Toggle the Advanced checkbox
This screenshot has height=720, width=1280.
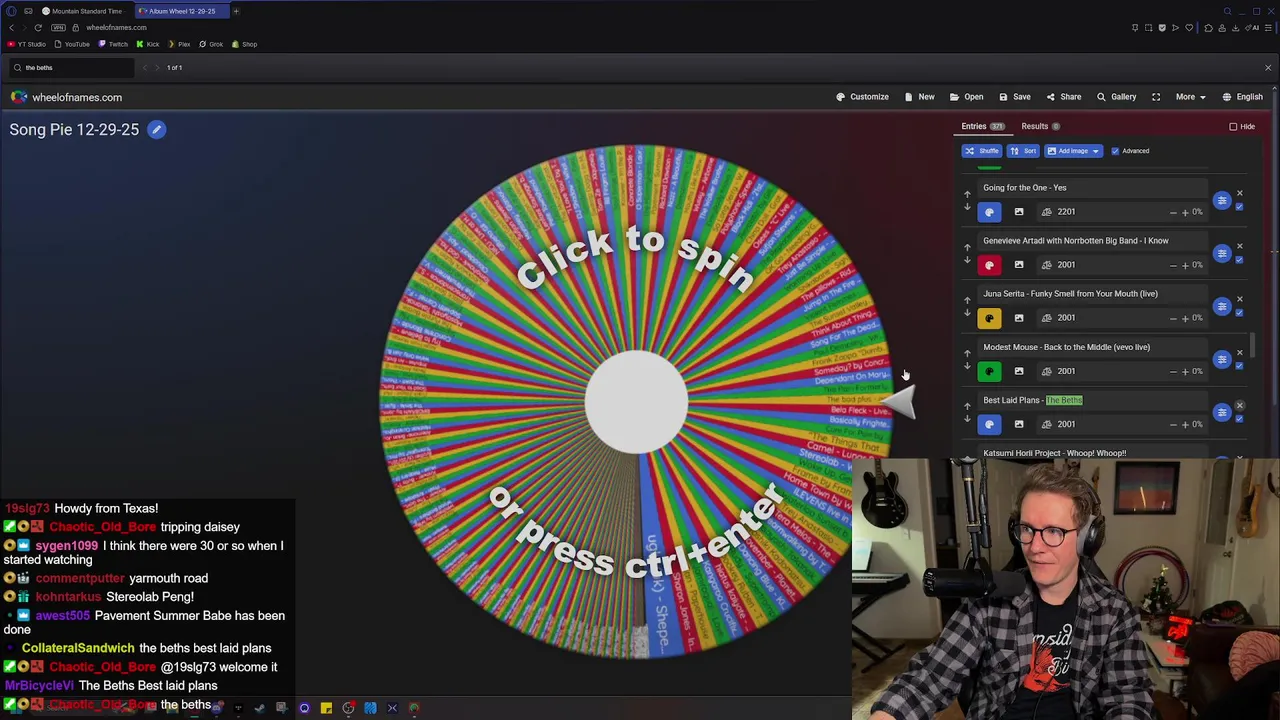point(1115,151)
